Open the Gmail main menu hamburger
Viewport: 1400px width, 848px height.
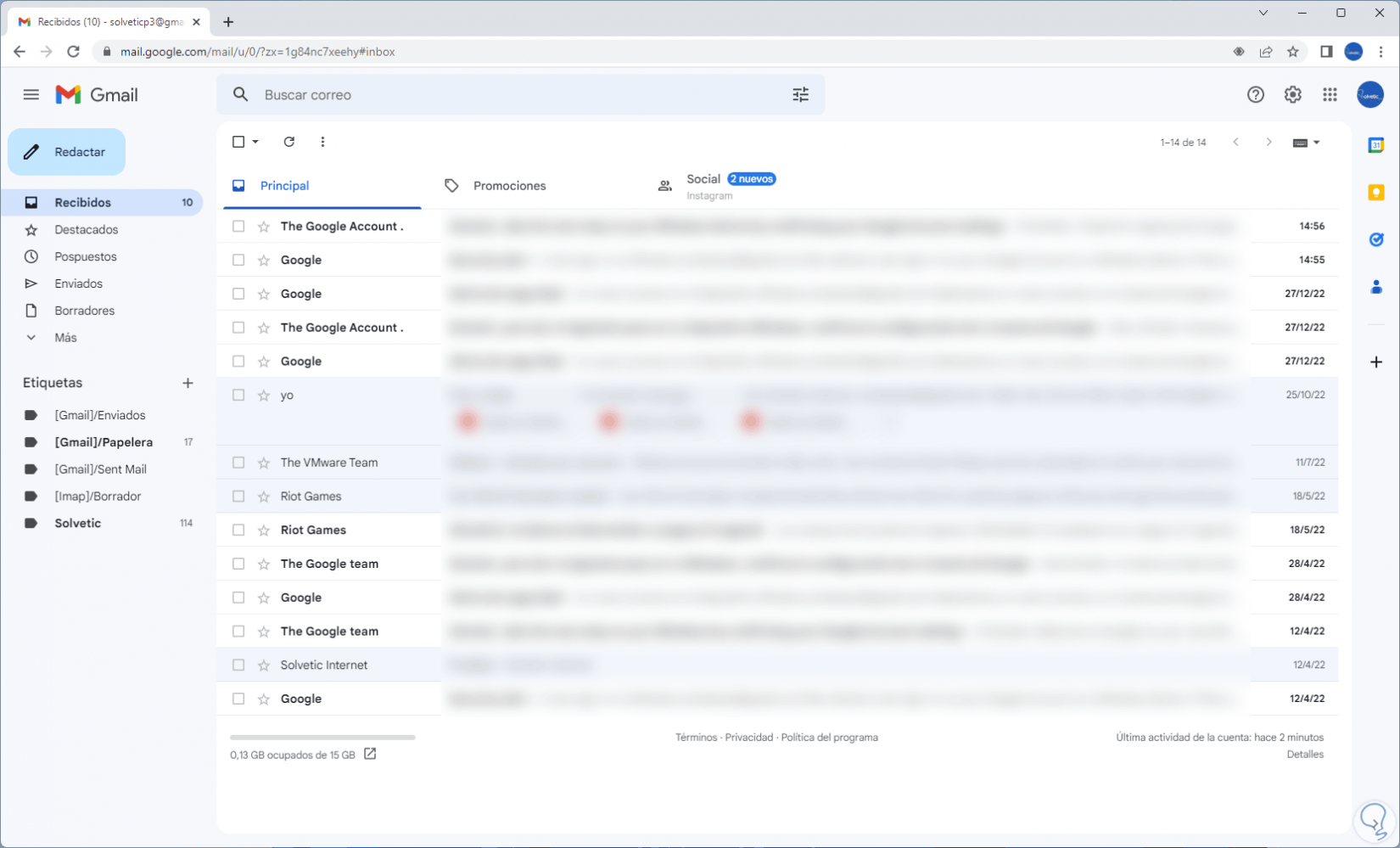[x=31, y=94]
